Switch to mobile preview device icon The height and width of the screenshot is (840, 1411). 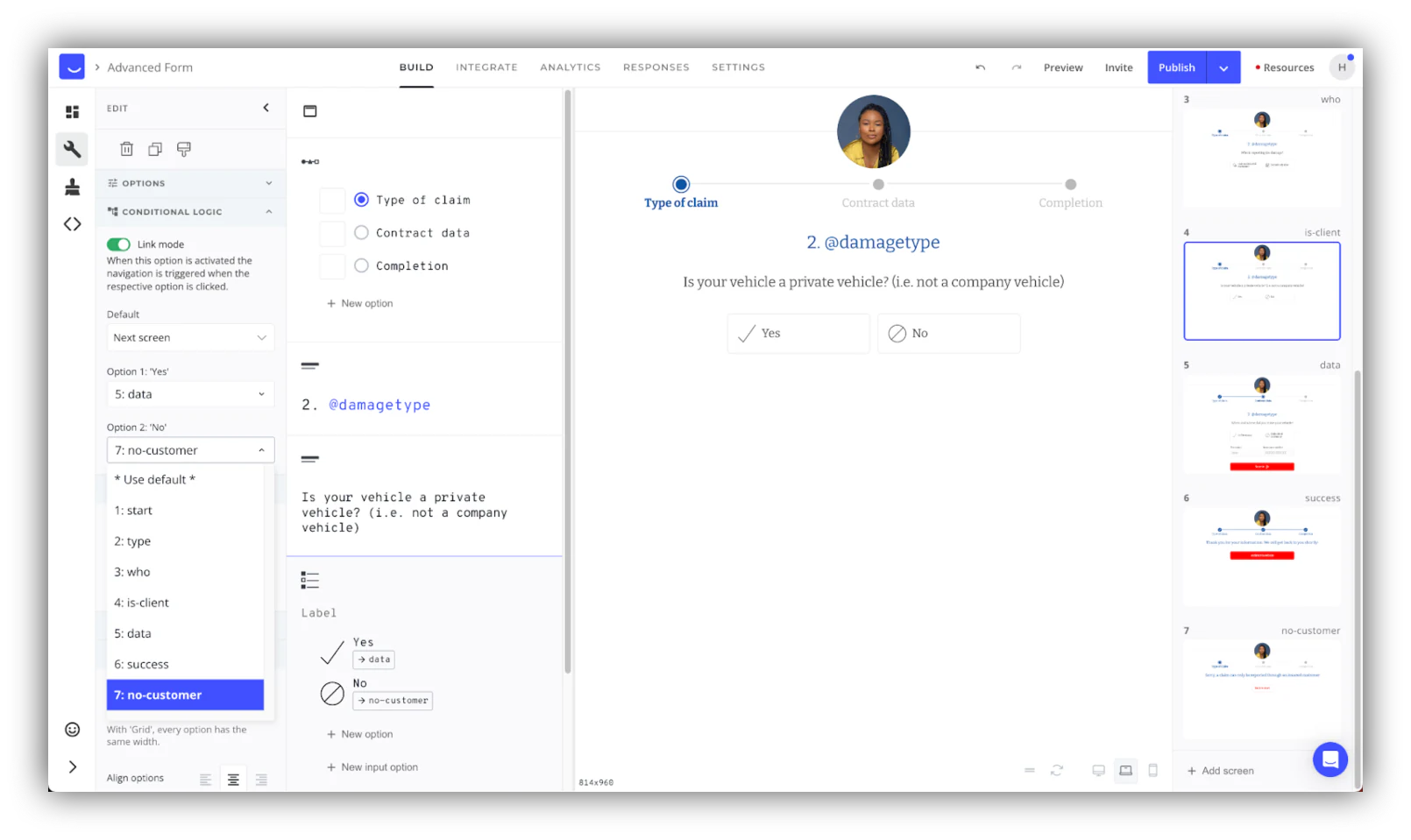coord(1153,771)
